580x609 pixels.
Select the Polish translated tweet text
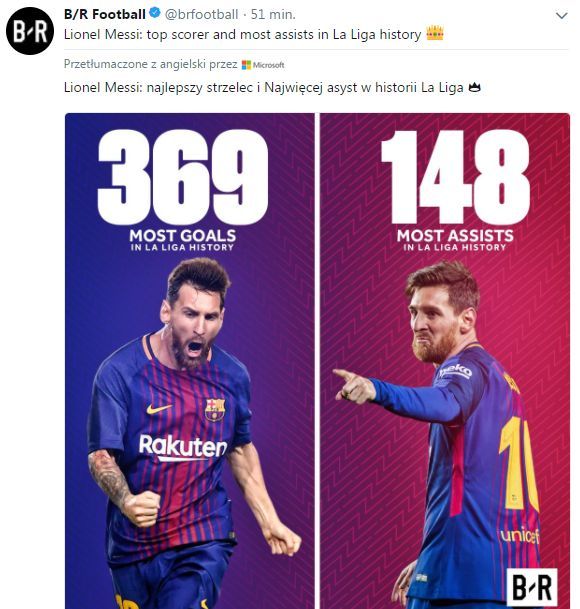pyautogui.click(x=264, y=88)
